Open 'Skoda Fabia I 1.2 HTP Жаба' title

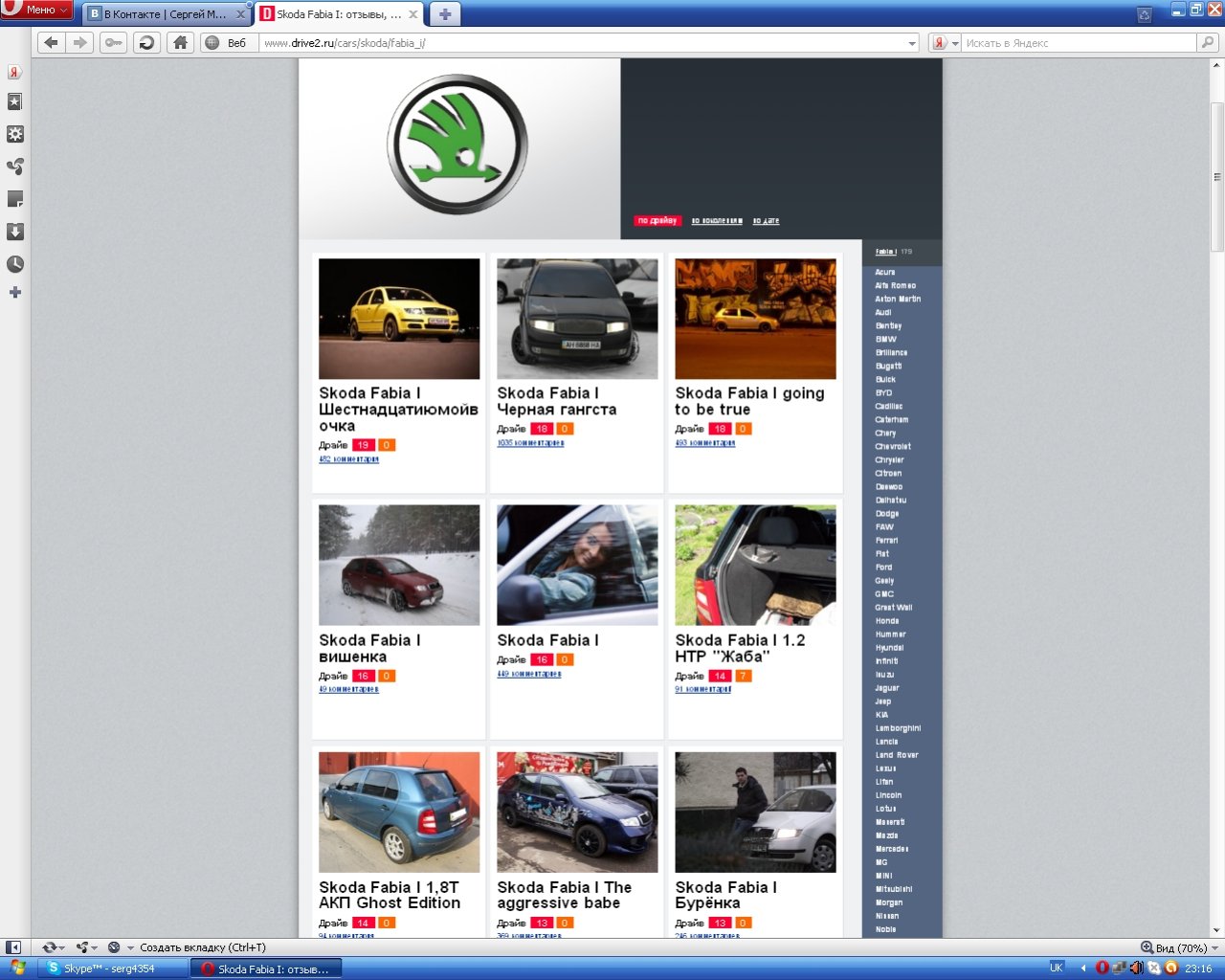tap(740, 648)
